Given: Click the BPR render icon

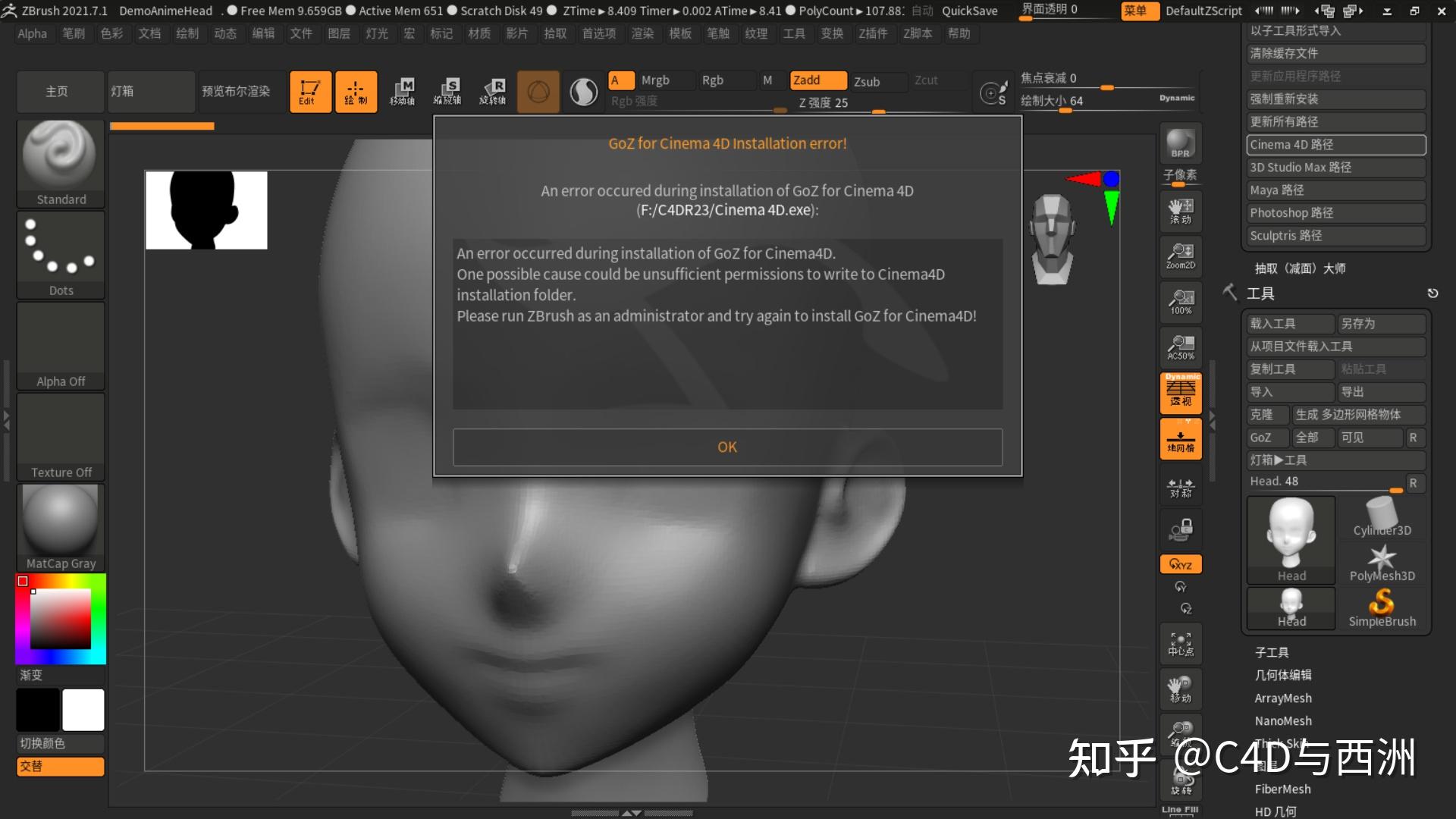Looking at the screenshot, I should [x=1180, y=143].
